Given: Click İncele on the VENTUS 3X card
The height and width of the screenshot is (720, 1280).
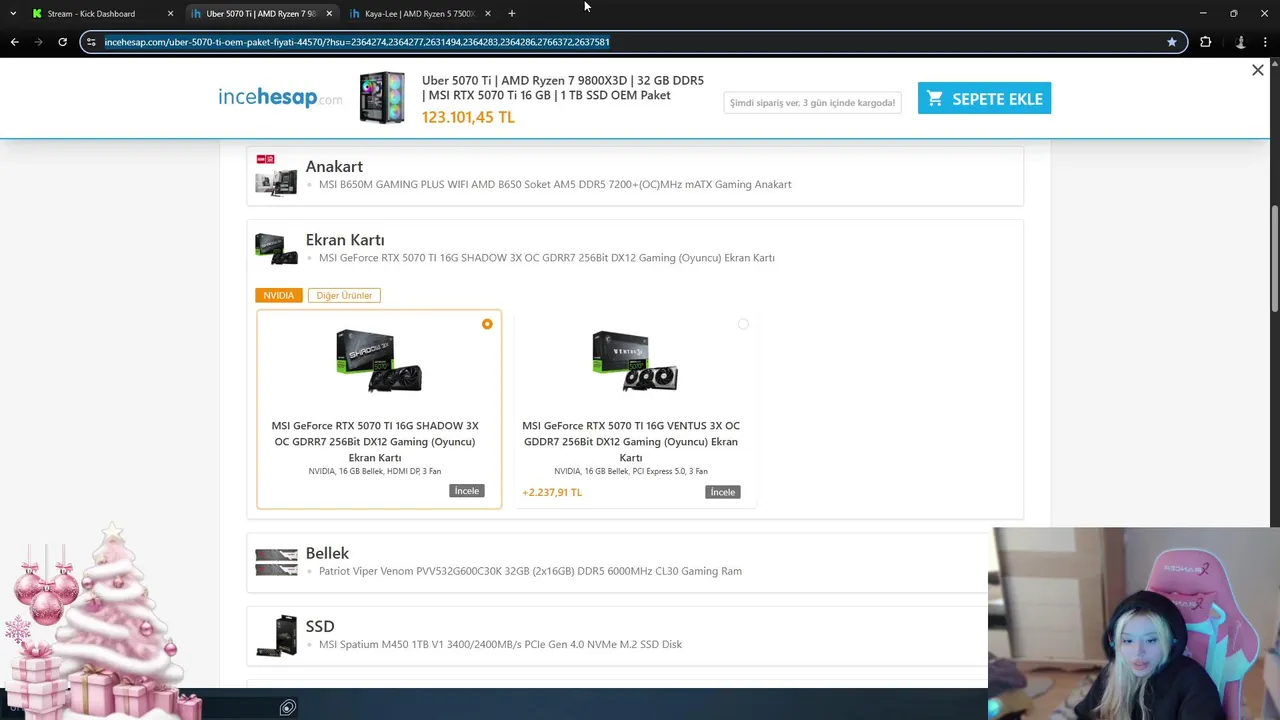Looking at the screenshot, I should (x=723, y=492).
